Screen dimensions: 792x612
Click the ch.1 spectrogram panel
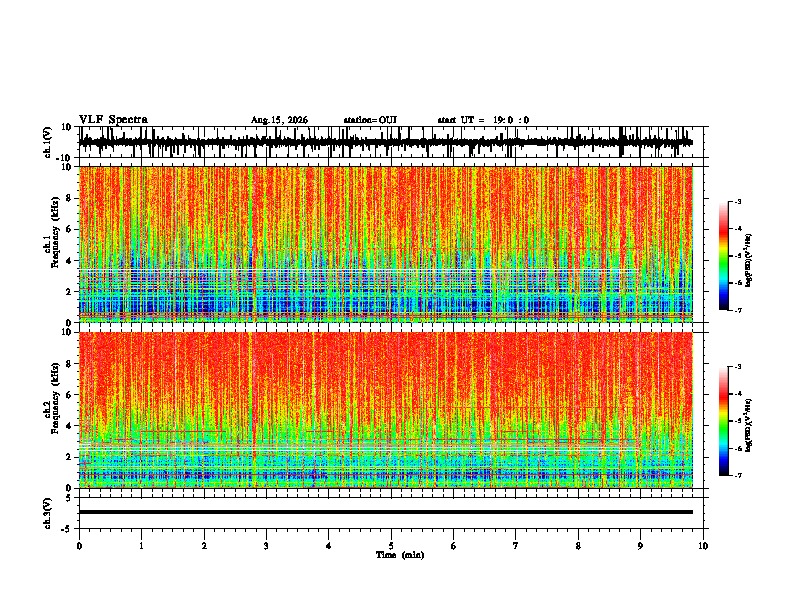[386, 244]
